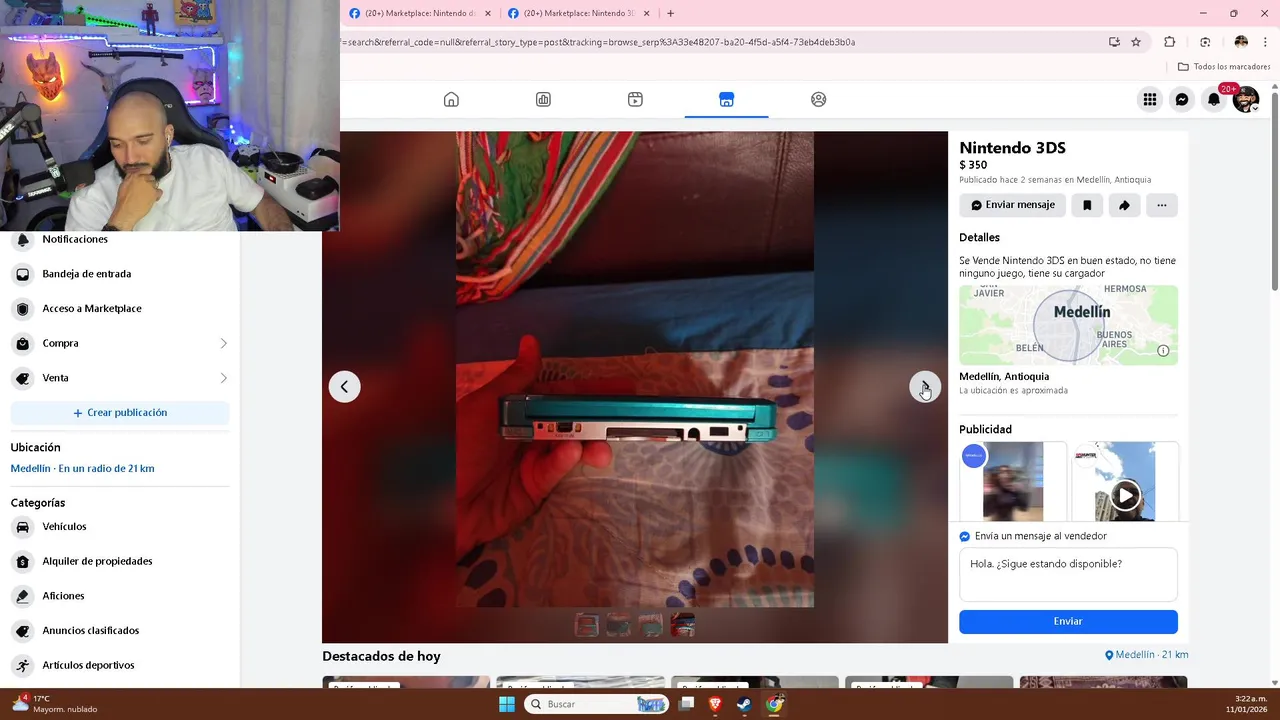1280x720 pixels.
Task: Expand the Compra section chevron
Action: coord(223,343)
